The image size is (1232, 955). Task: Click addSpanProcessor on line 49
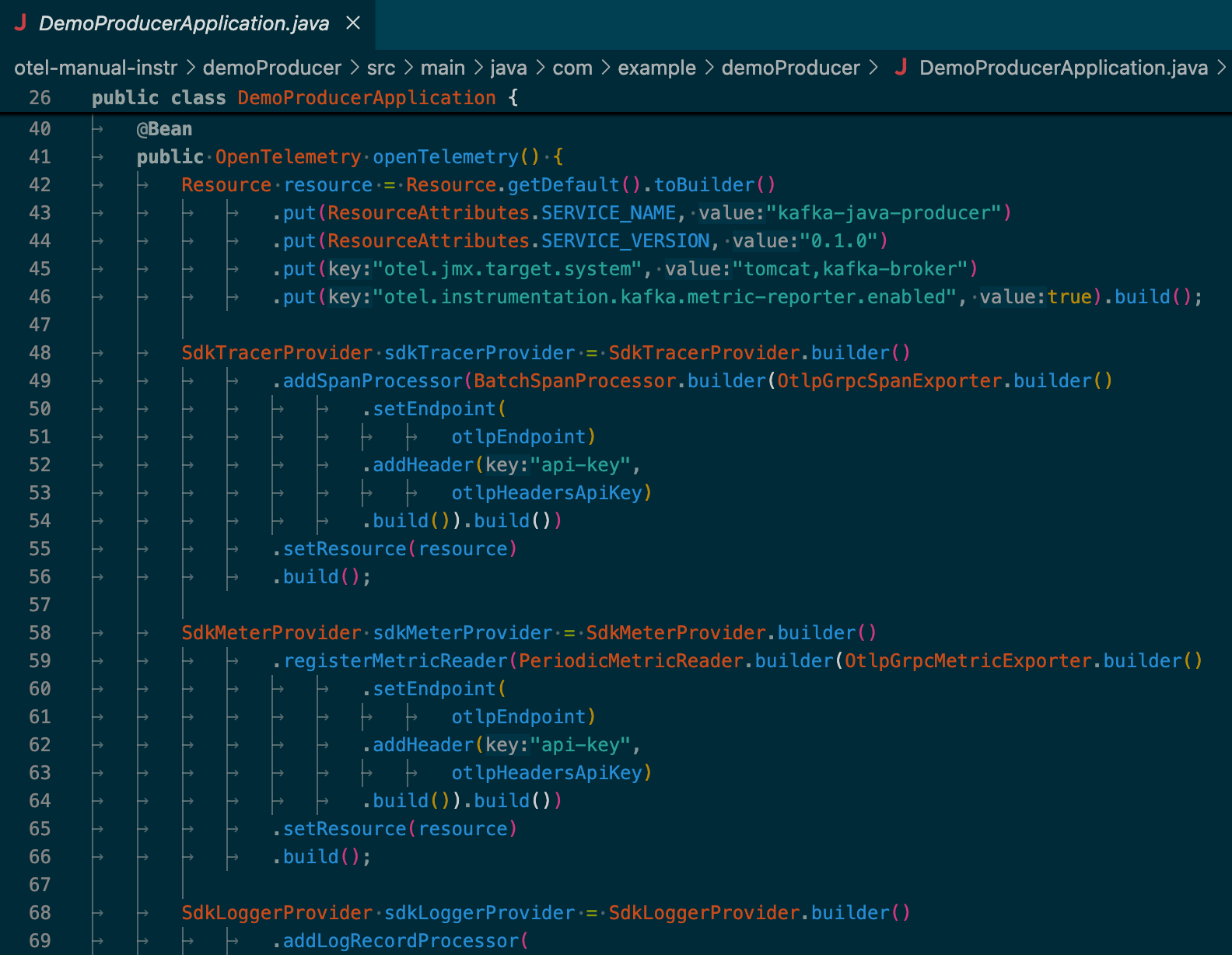(373, 381)
